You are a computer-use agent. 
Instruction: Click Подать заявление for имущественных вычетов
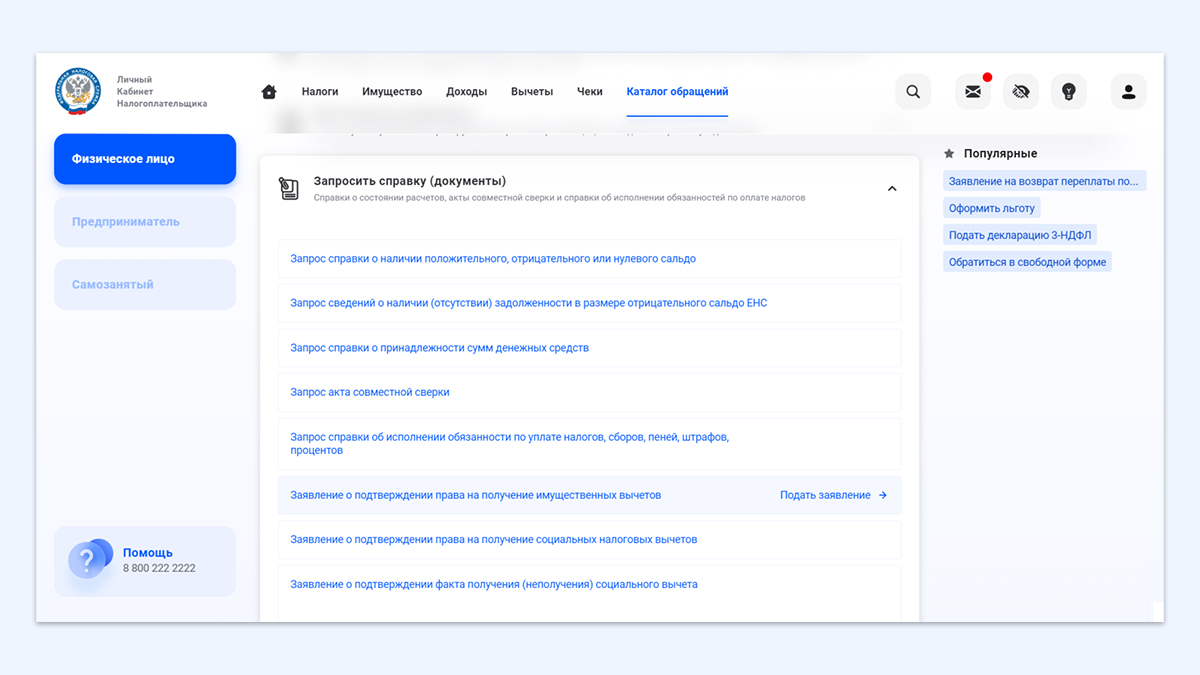click(x=833, y=495)
